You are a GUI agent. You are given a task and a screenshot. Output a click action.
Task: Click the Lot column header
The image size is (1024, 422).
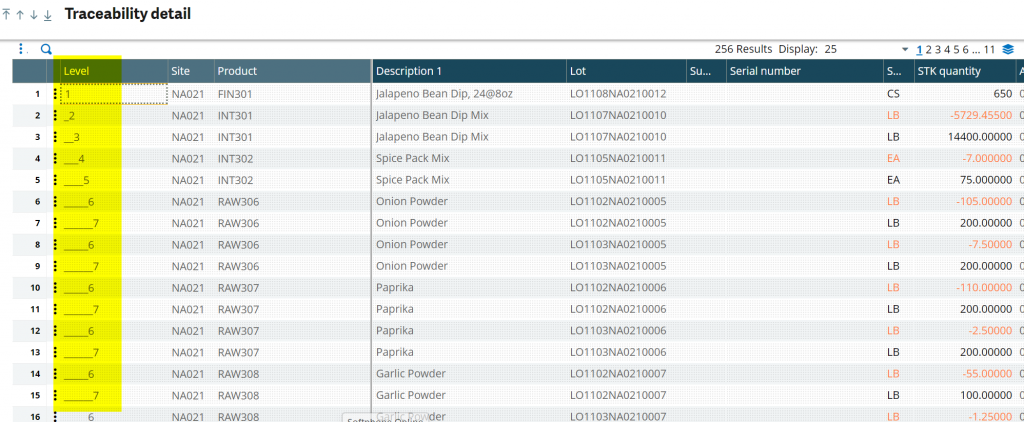click(x=578, y=71)
